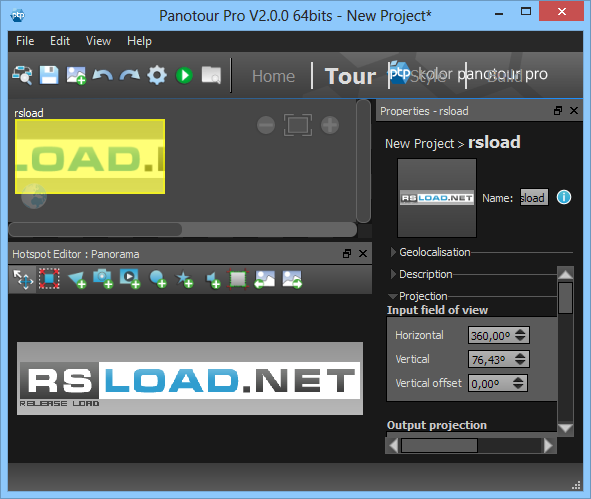
Task: Click the project search/preview toolbar icon
Action: pyautogui.click(x=22, y=75)
